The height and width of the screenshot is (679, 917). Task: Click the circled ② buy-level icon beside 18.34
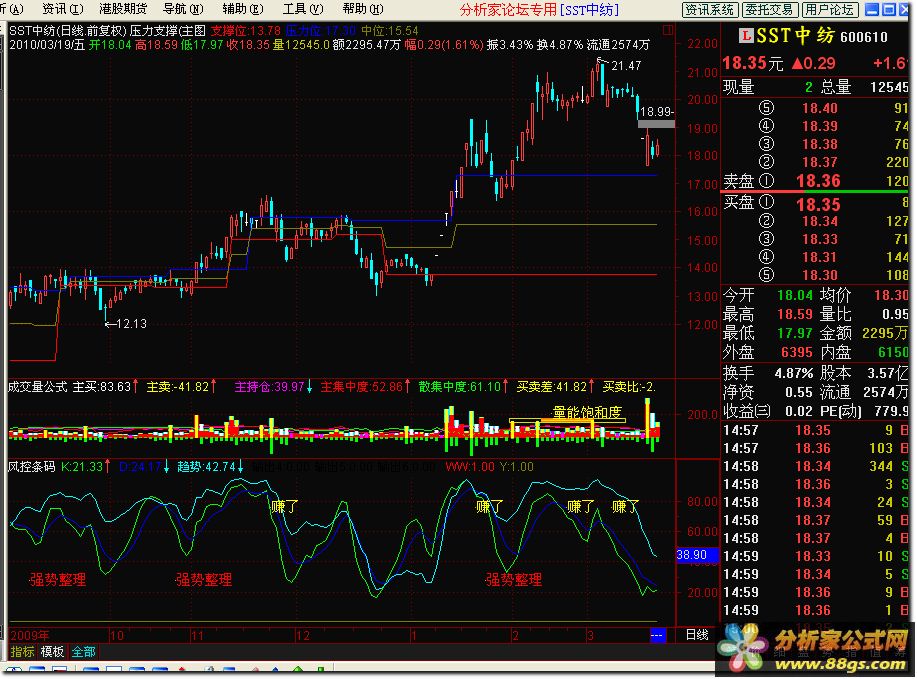pyautogui.click(x=766, y=221)
